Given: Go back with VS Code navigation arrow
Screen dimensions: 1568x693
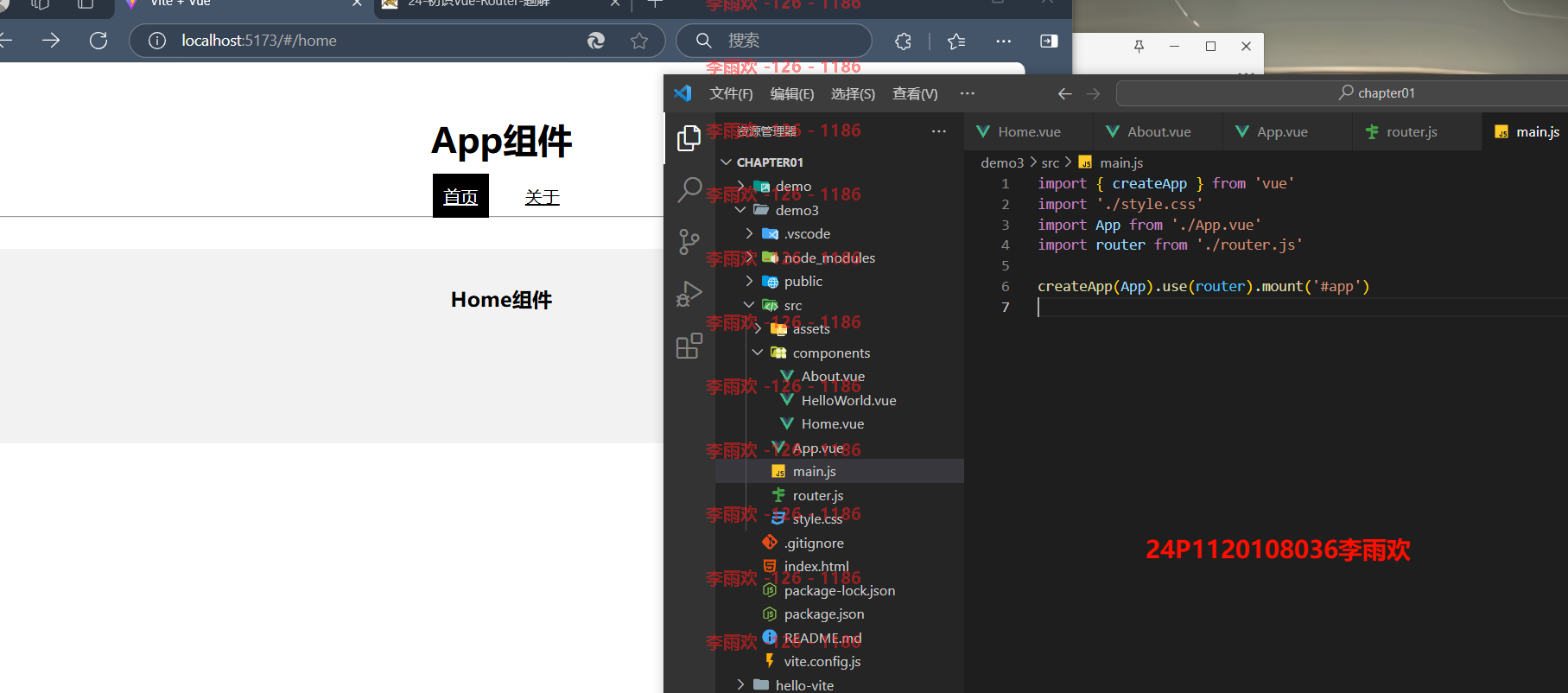Looking at the screenshot, I should 1065,93.
